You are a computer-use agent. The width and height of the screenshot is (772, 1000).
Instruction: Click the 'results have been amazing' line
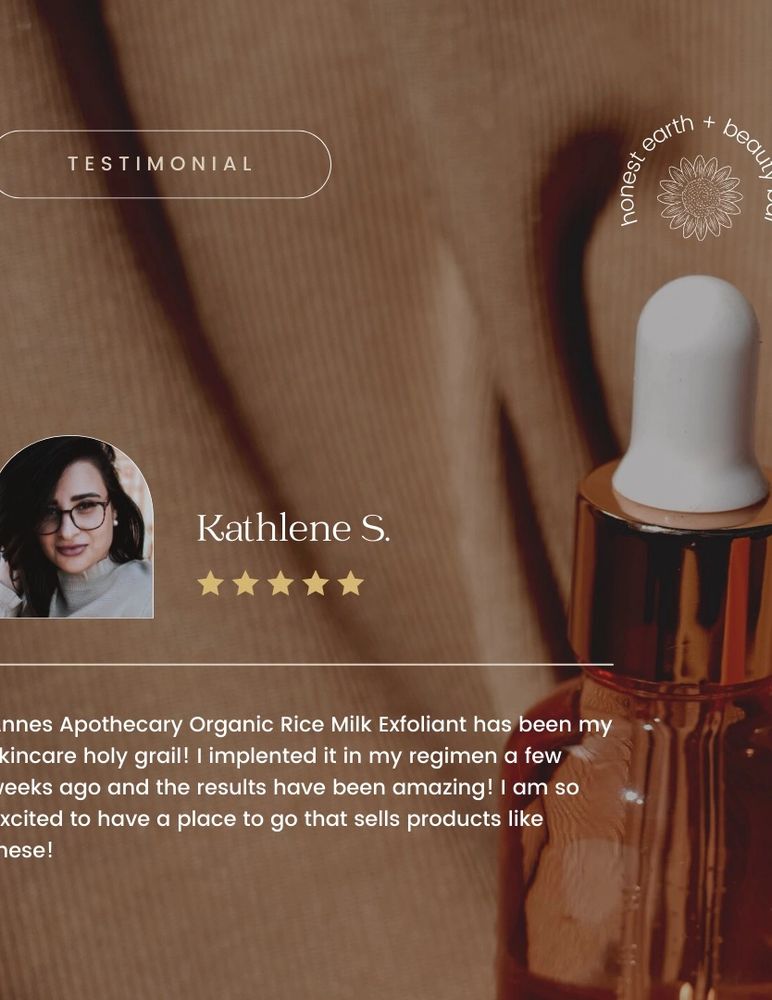(x=289, y=788)
